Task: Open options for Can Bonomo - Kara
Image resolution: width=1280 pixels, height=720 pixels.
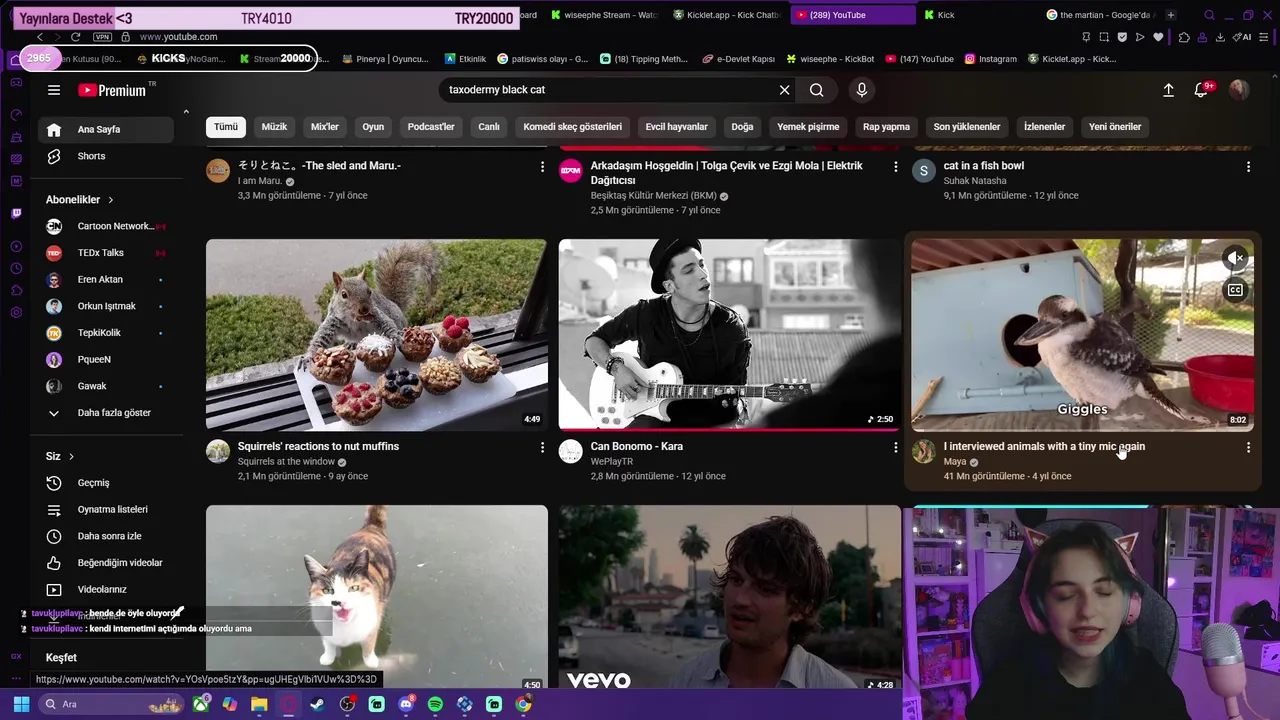Action: click(896, 447)
